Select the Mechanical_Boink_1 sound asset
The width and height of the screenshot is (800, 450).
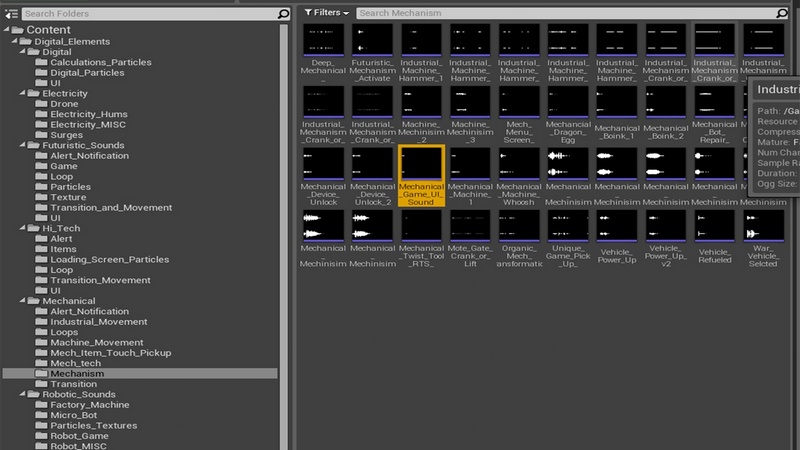tap(617, 104)
